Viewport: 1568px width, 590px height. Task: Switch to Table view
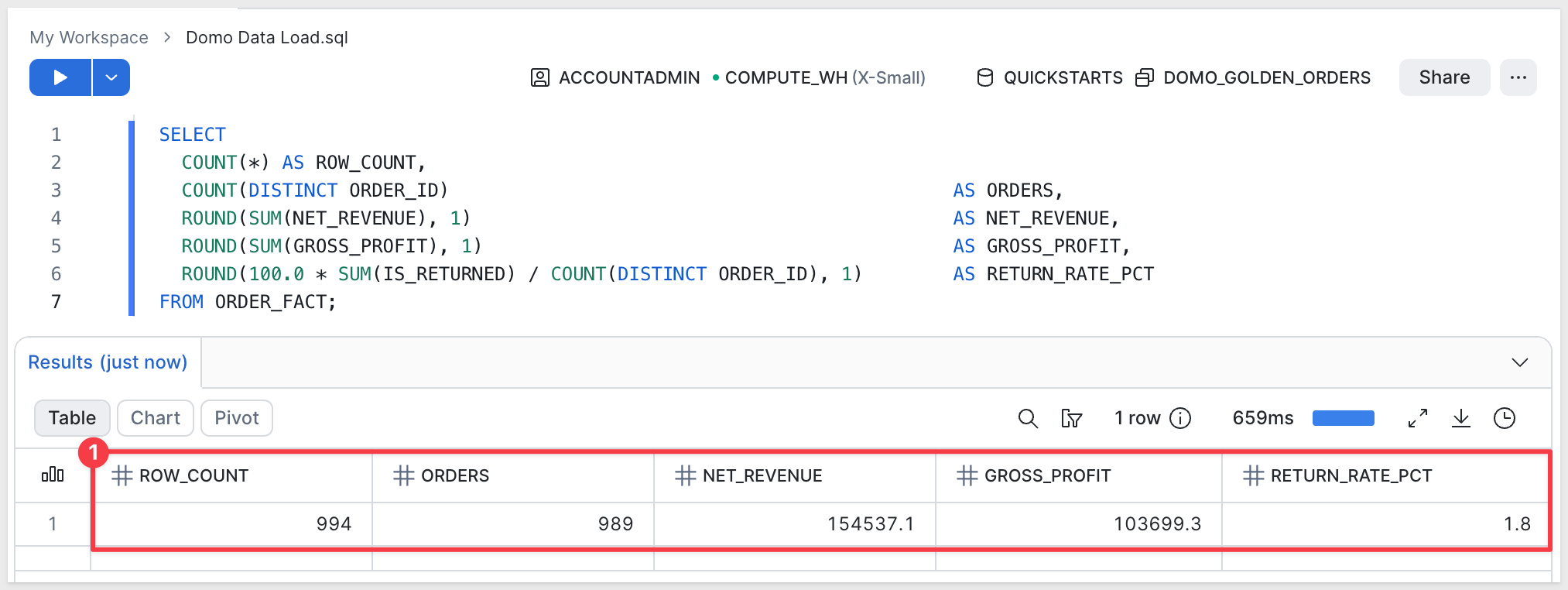[72, 418]
